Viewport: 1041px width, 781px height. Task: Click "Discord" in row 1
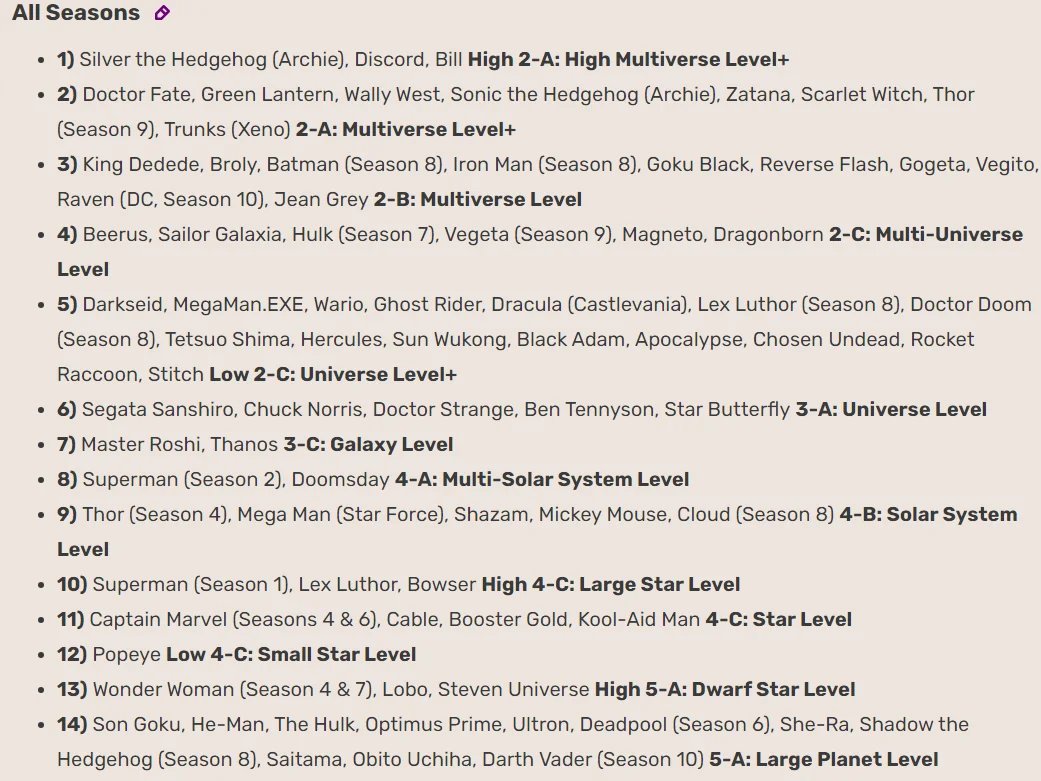(390, 59)
